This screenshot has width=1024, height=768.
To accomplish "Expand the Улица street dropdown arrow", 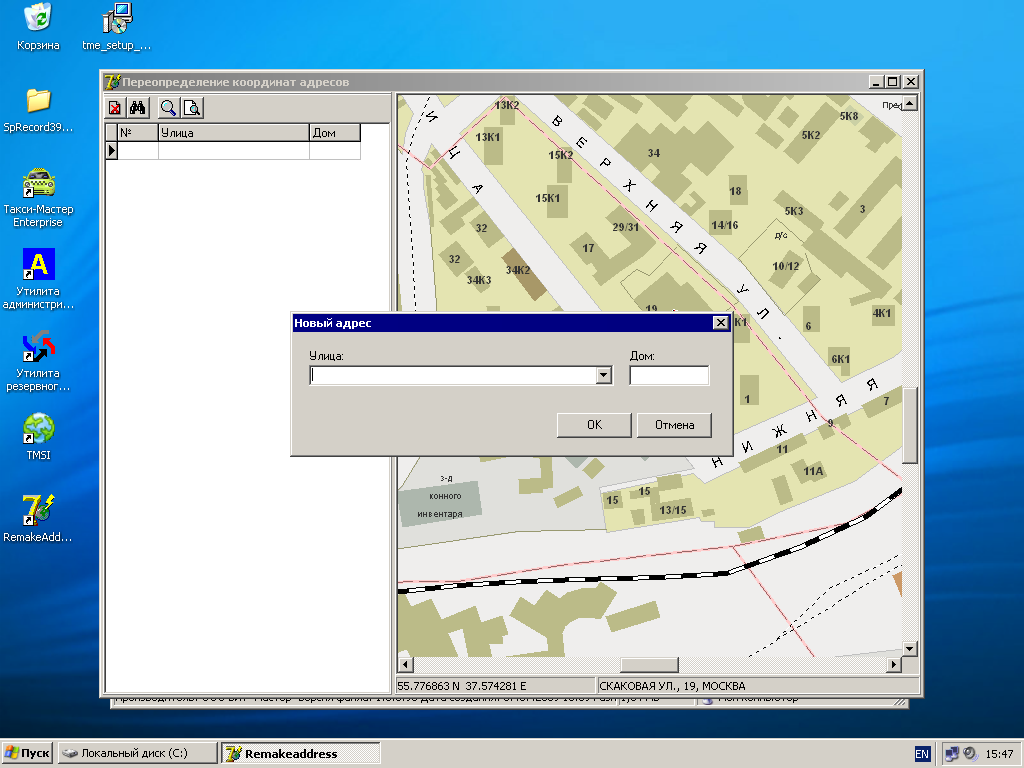I will (x=603, y=376).
